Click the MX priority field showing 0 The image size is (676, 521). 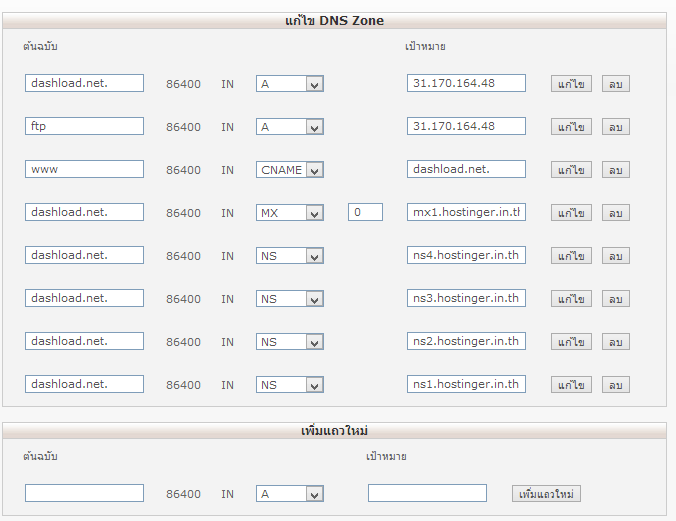point(365,212)
